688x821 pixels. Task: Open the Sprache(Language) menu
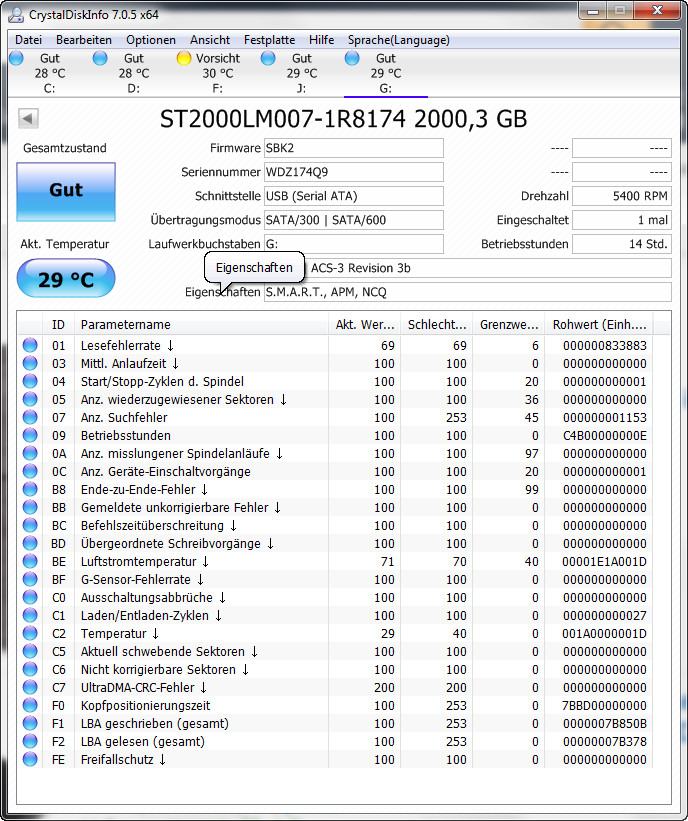pyautogui.click(x=398, y=40)
